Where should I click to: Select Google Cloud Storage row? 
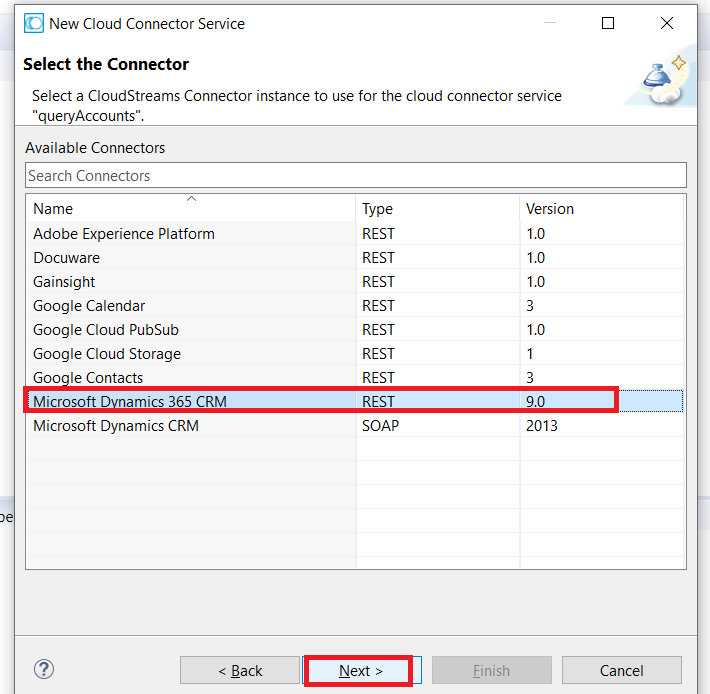(x=355, y=354)
